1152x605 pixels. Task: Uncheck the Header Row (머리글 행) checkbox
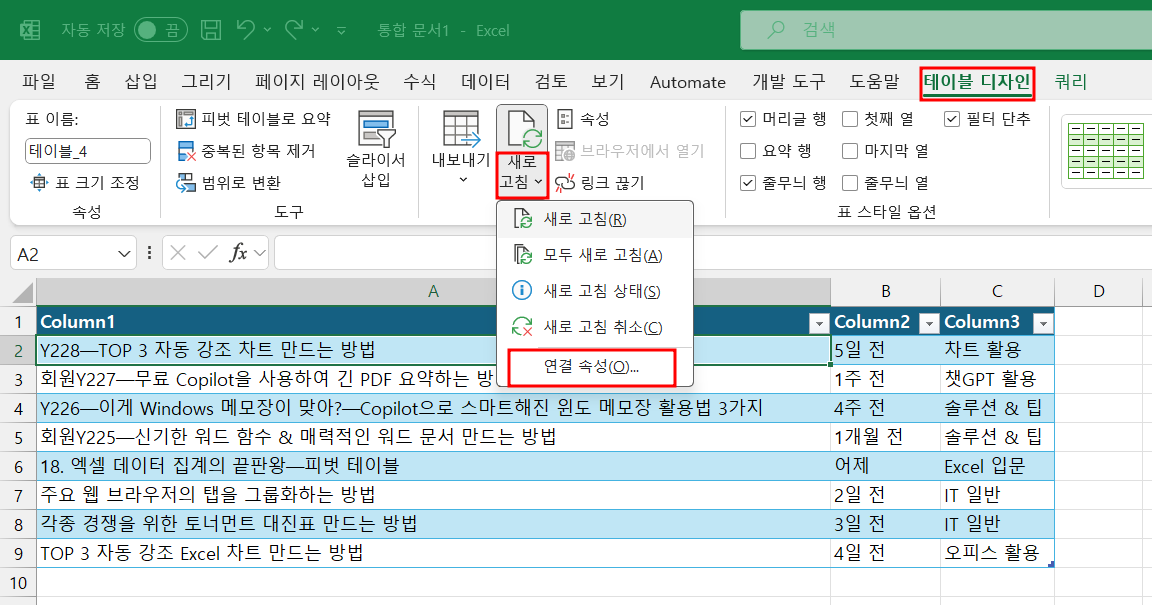tap(746, 117)
